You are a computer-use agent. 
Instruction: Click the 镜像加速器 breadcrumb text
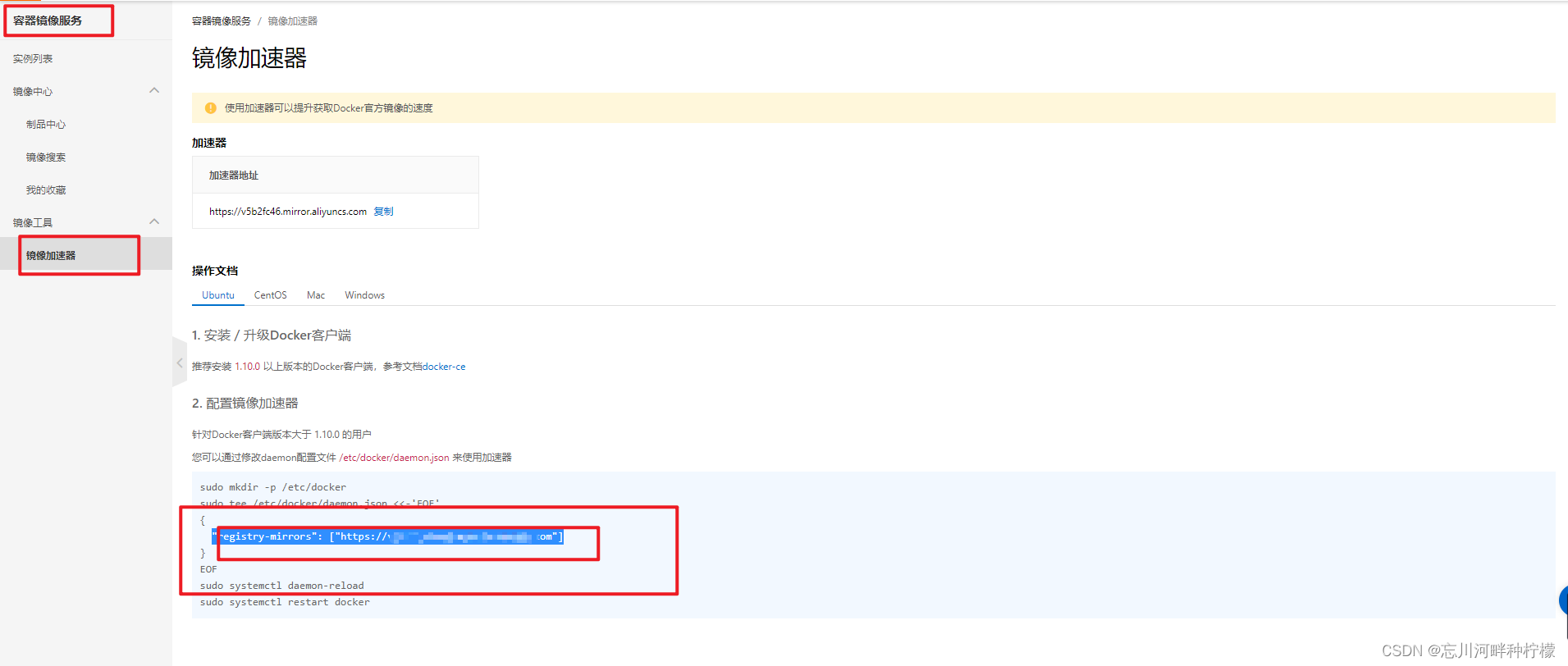(x=293, y=21)
